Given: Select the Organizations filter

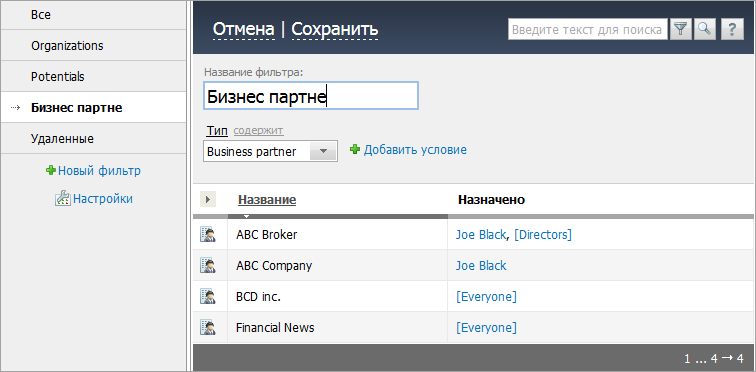Looking at the screenshot, I should pos(93,45).
